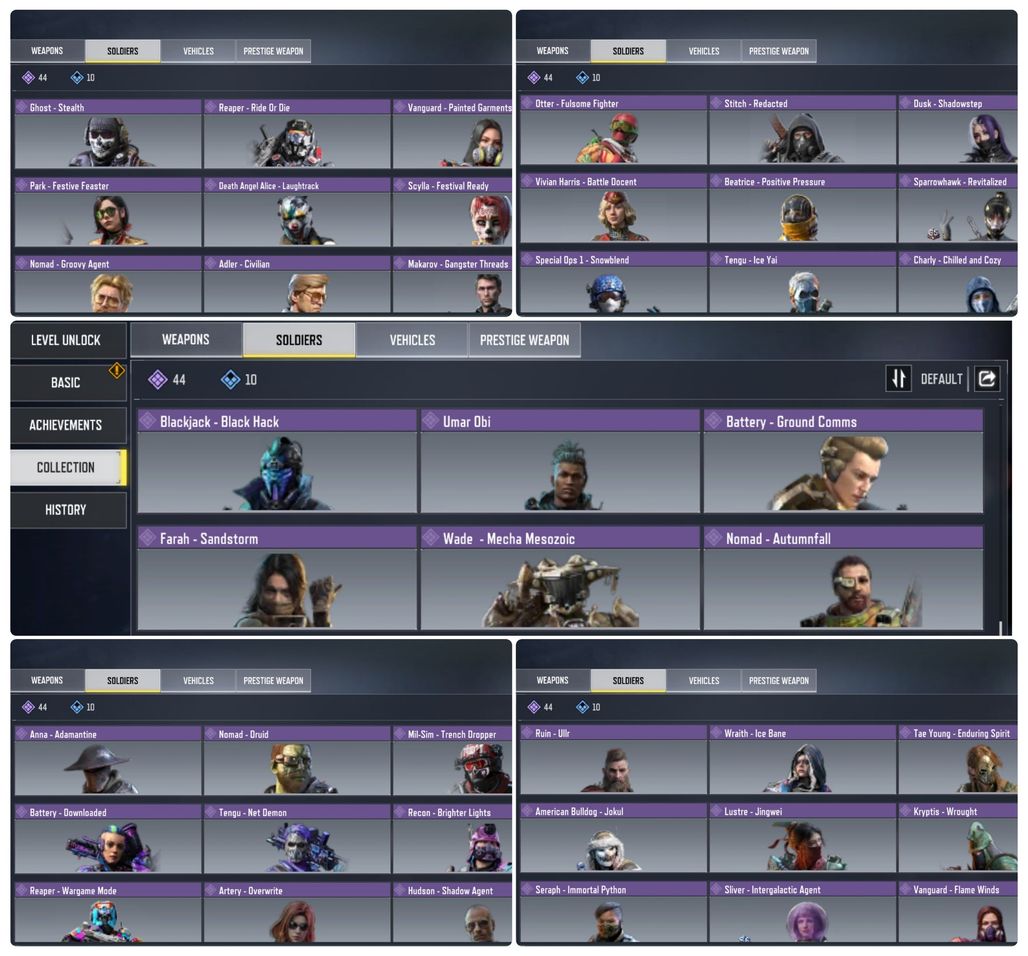
Task: Click the vertical scrollbar of soldier list
Action: [1000, 518]
